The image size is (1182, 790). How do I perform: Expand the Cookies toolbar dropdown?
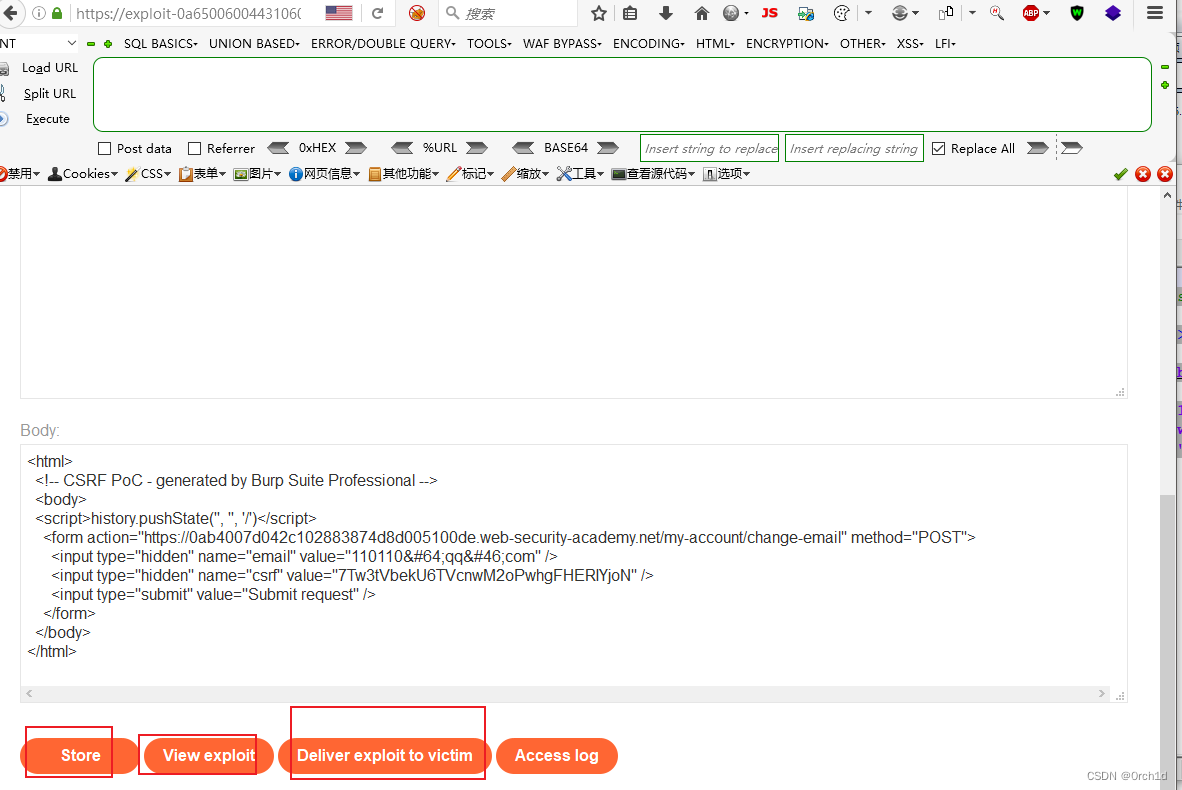(x=83, y=173)
